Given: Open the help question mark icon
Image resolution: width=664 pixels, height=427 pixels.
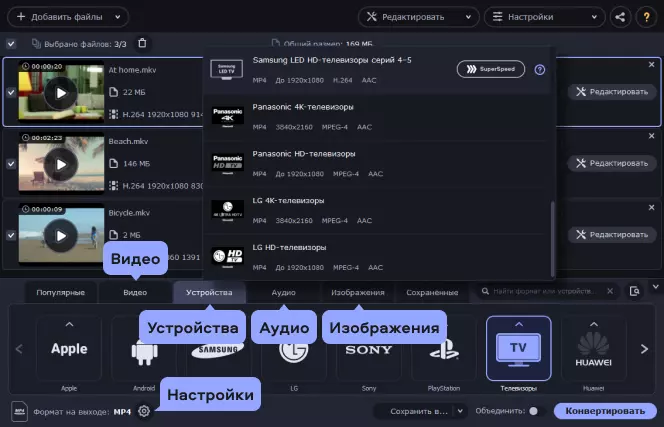Looking at the screenshot, I should [540, 70].
